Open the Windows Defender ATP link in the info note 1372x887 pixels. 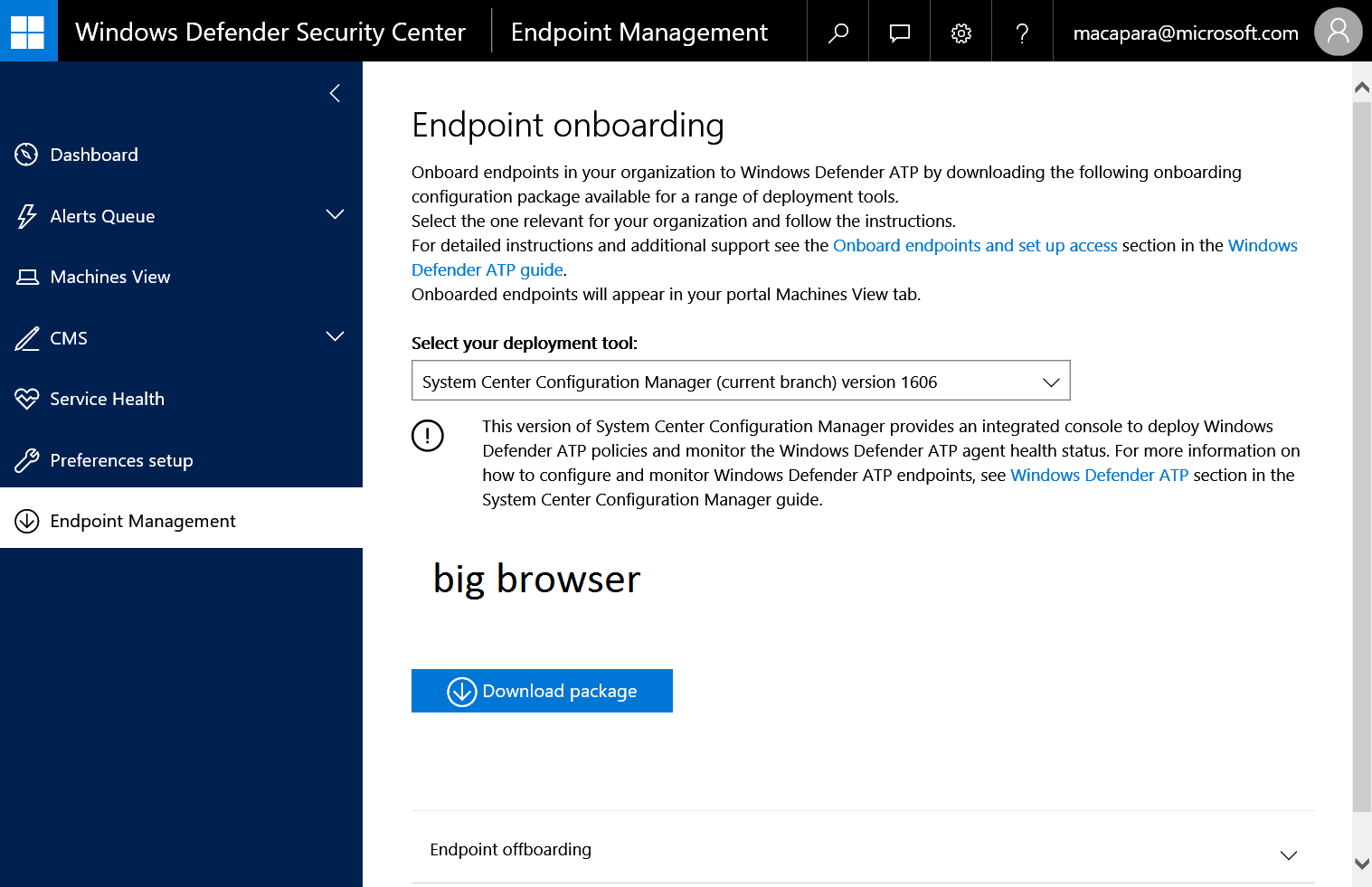[1099, 475]
